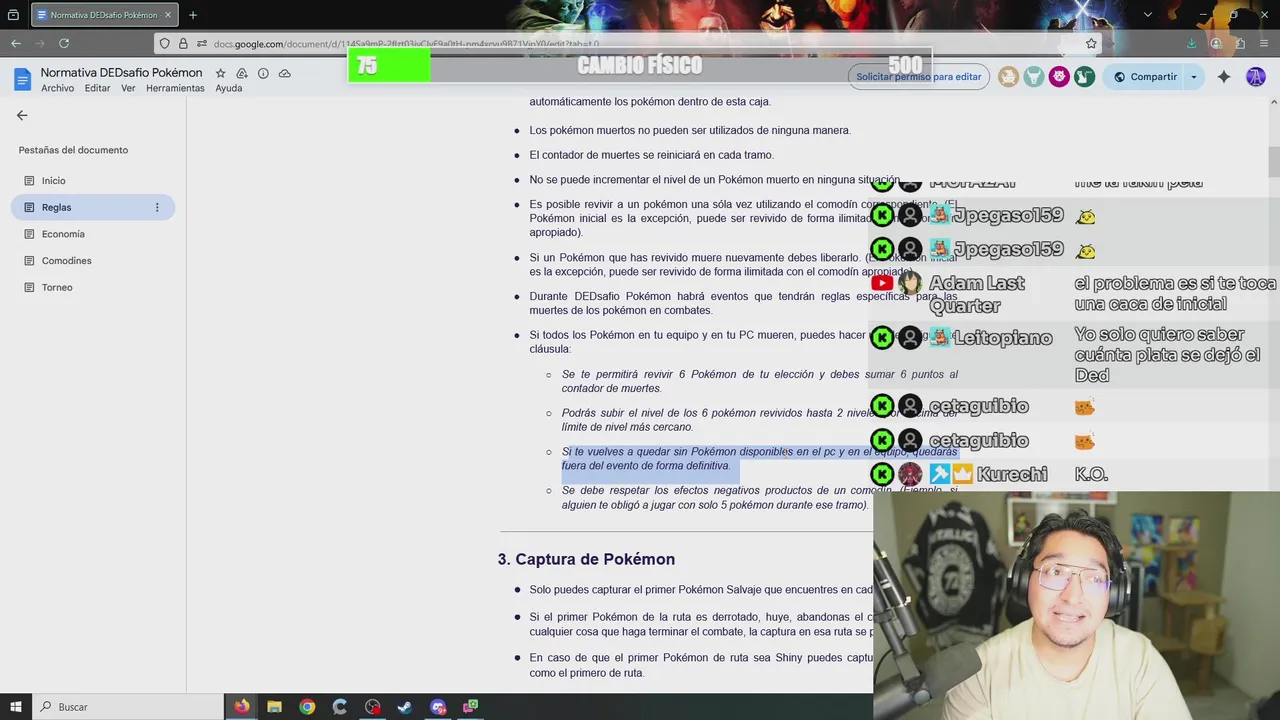The width and height of the screenshot is (1280, 720).
Task: Open options menu for Reglas tab
Action: [157, 207]
